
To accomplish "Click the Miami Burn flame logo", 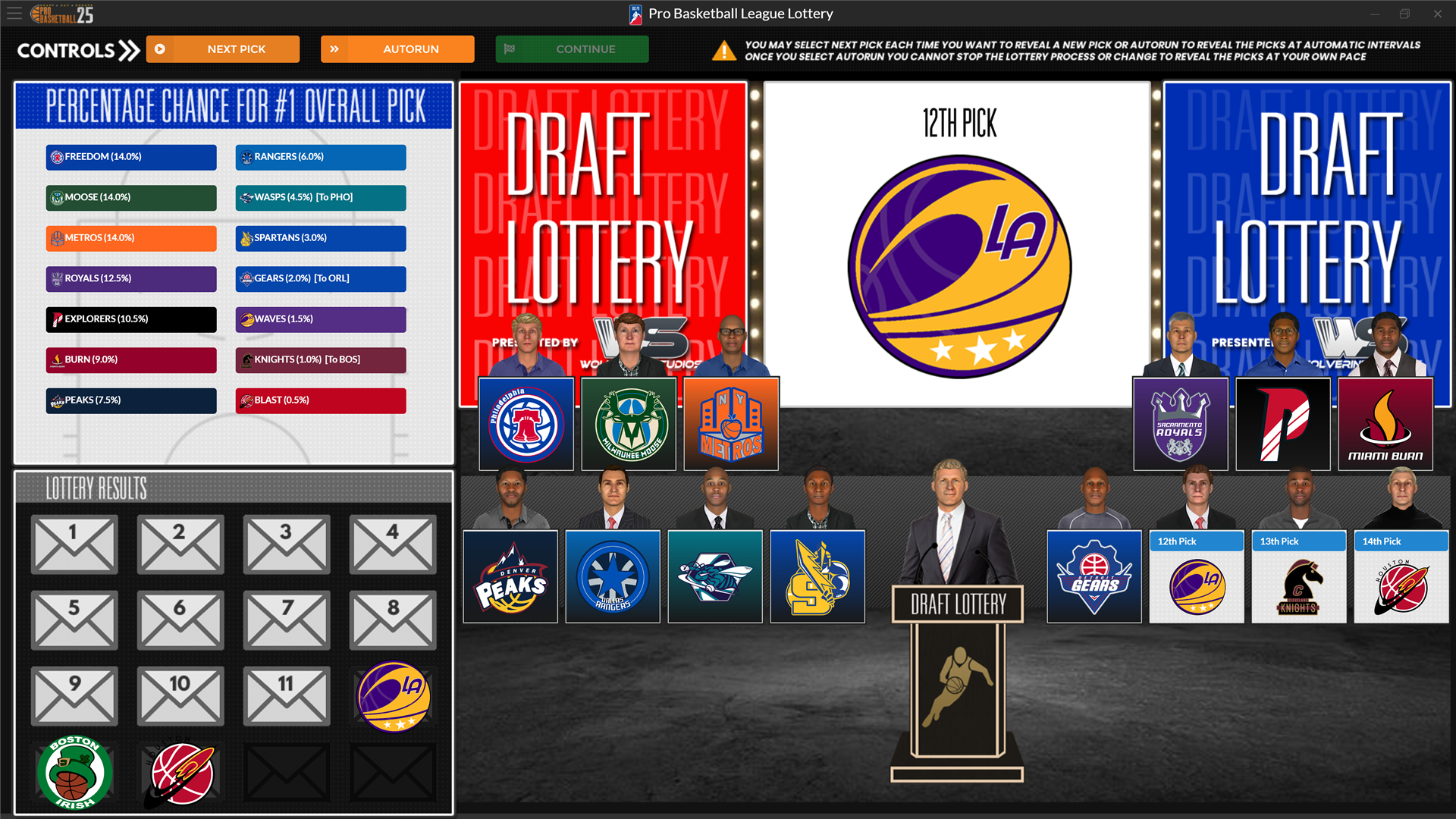I will [x=1385, y=423].
